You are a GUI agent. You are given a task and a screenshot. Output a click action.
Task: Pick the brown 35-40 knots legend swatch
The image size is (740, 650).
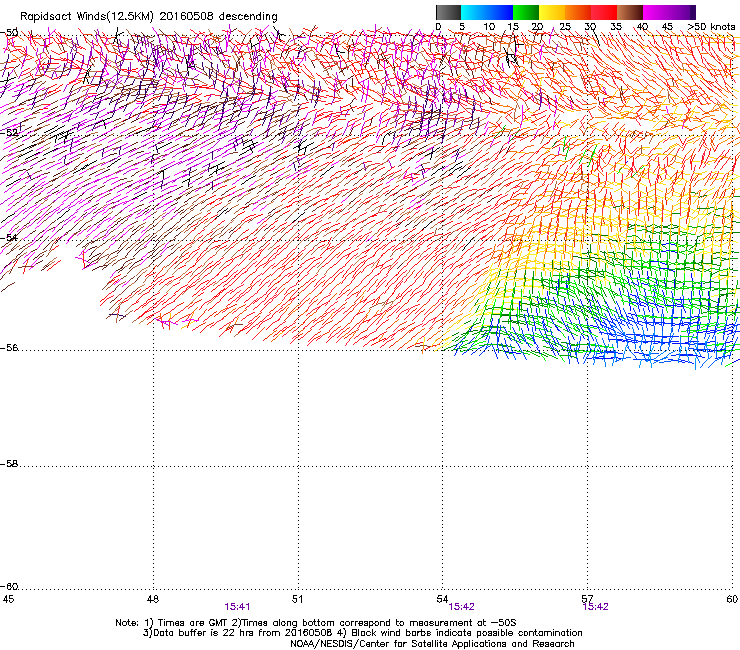tap(630, 12)
